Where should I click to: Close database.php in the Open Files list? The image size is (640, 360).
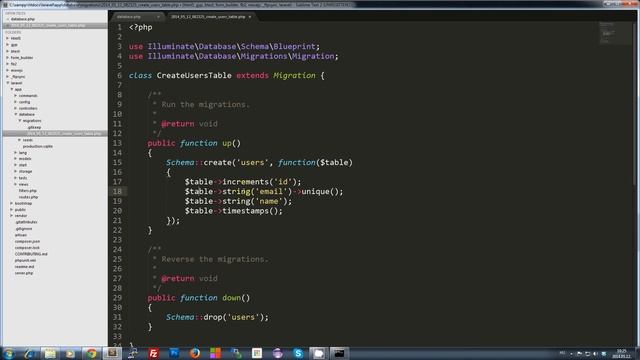[7, 19]
